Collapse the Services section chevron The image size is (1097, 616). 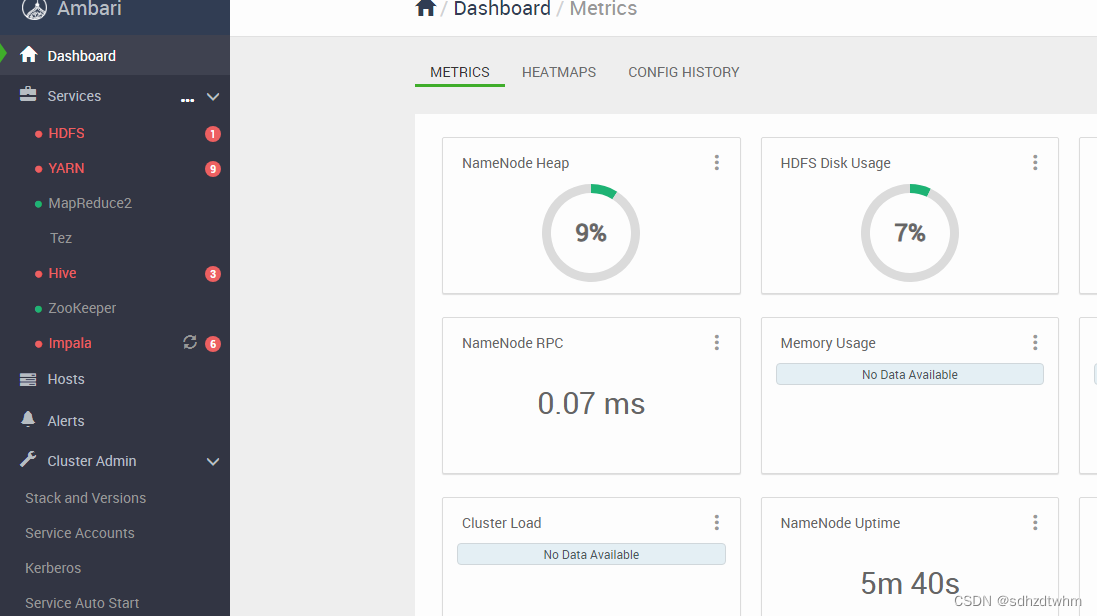pyautogui.click(x=213, y=97)
